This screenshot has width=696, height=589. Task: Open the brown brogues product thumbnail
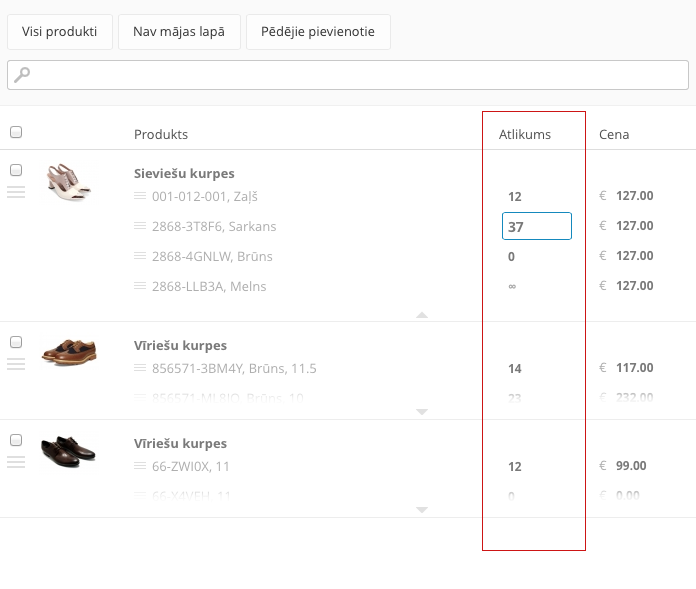[69, 352]
